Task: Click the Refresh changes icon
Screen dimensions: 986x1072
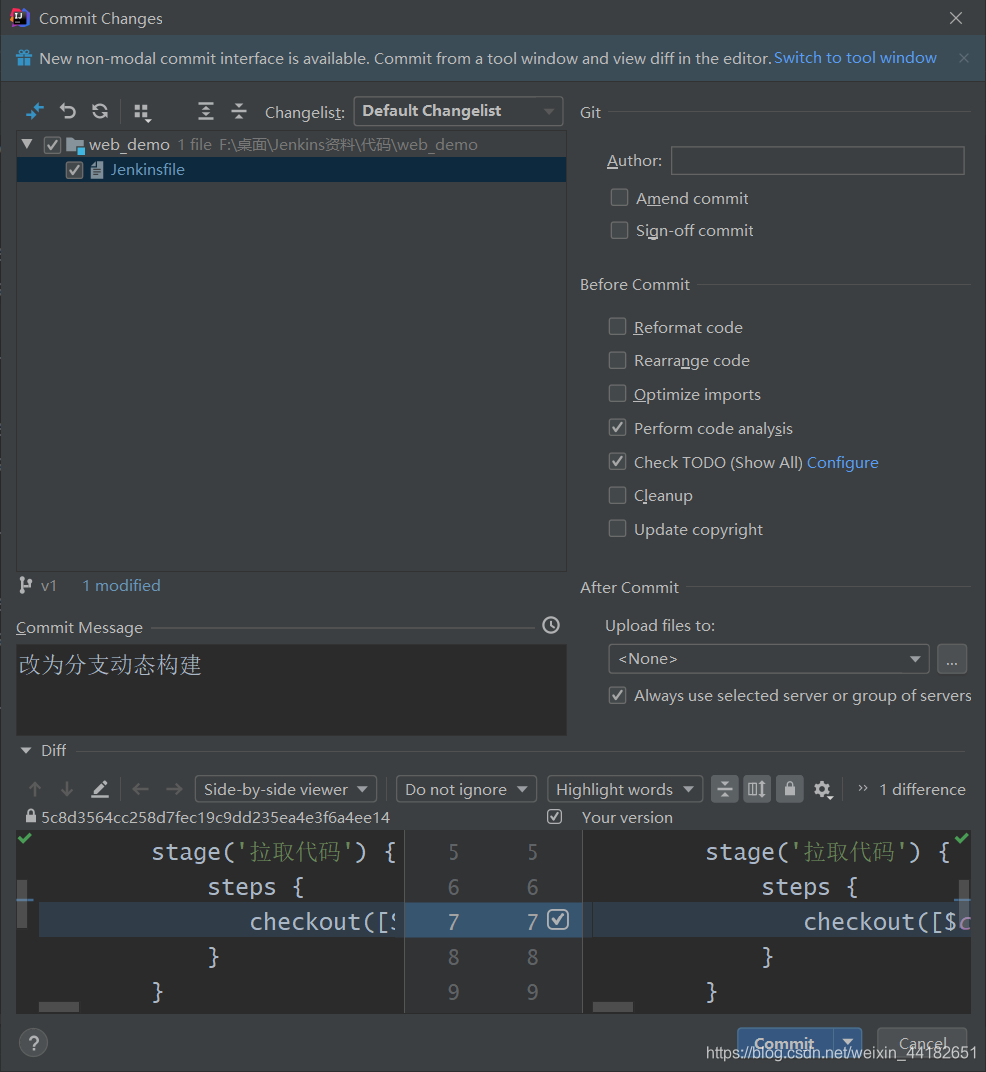Action: tap(100, 111)
